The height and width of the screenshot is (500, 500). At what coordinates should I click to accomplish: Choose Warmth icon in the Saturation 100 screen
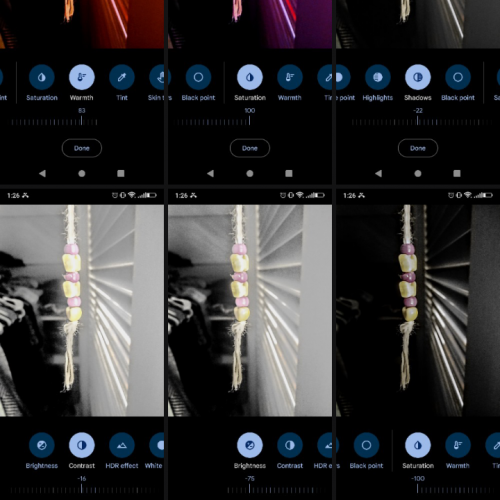290,77
